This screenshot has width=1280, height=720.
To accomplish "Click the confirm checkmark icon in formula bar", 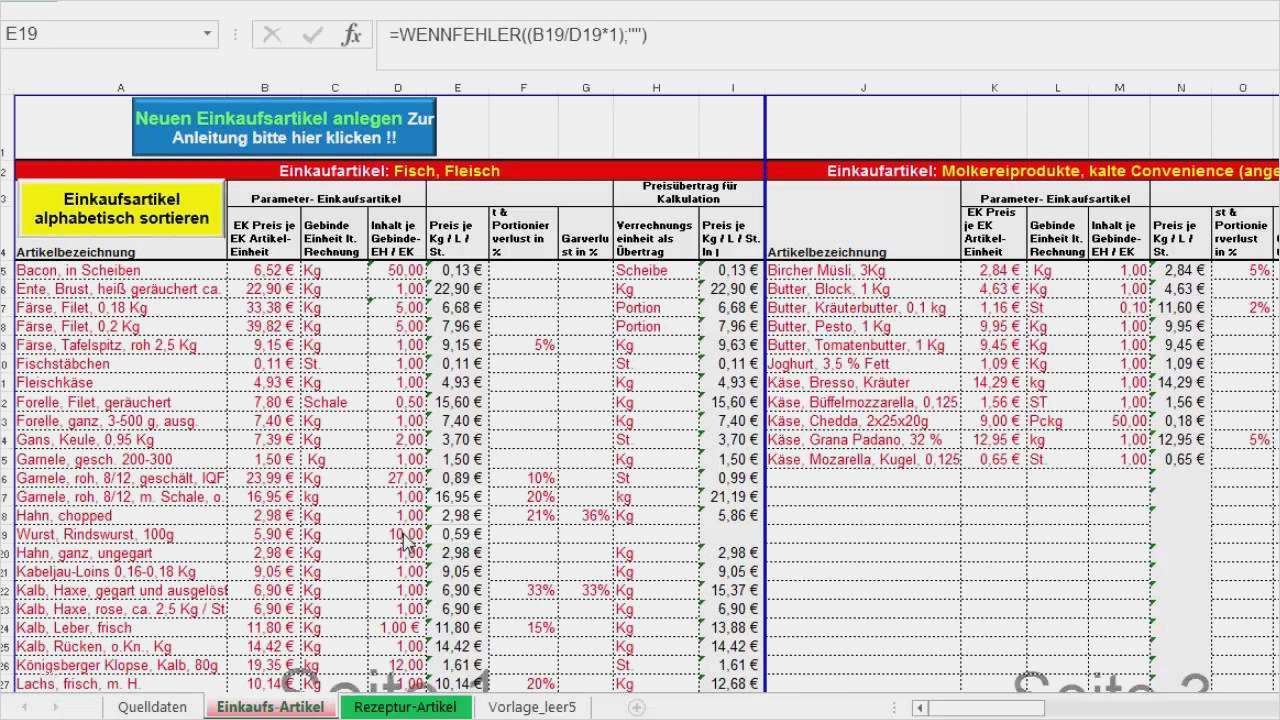I will point(312,35).
